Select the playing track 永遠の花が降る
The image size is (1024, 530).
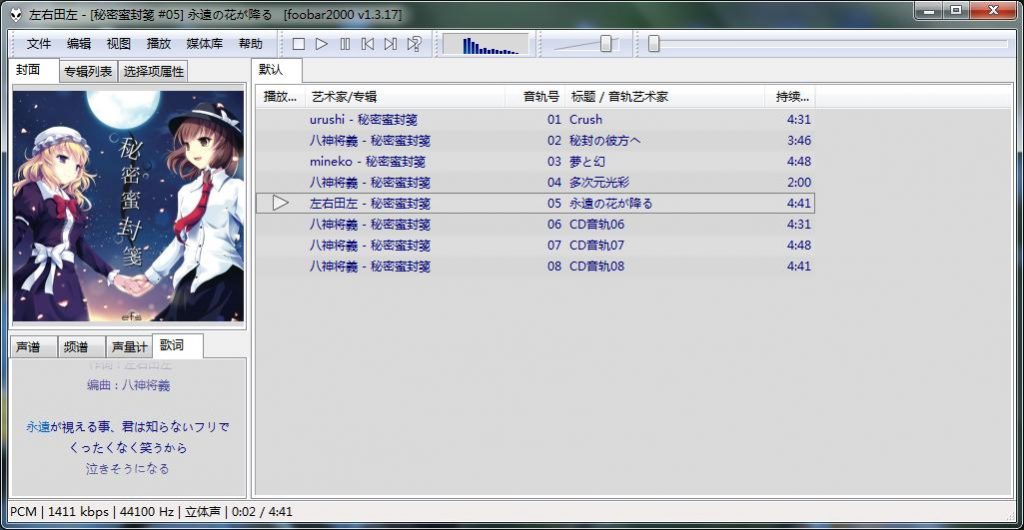coord(535,203)
